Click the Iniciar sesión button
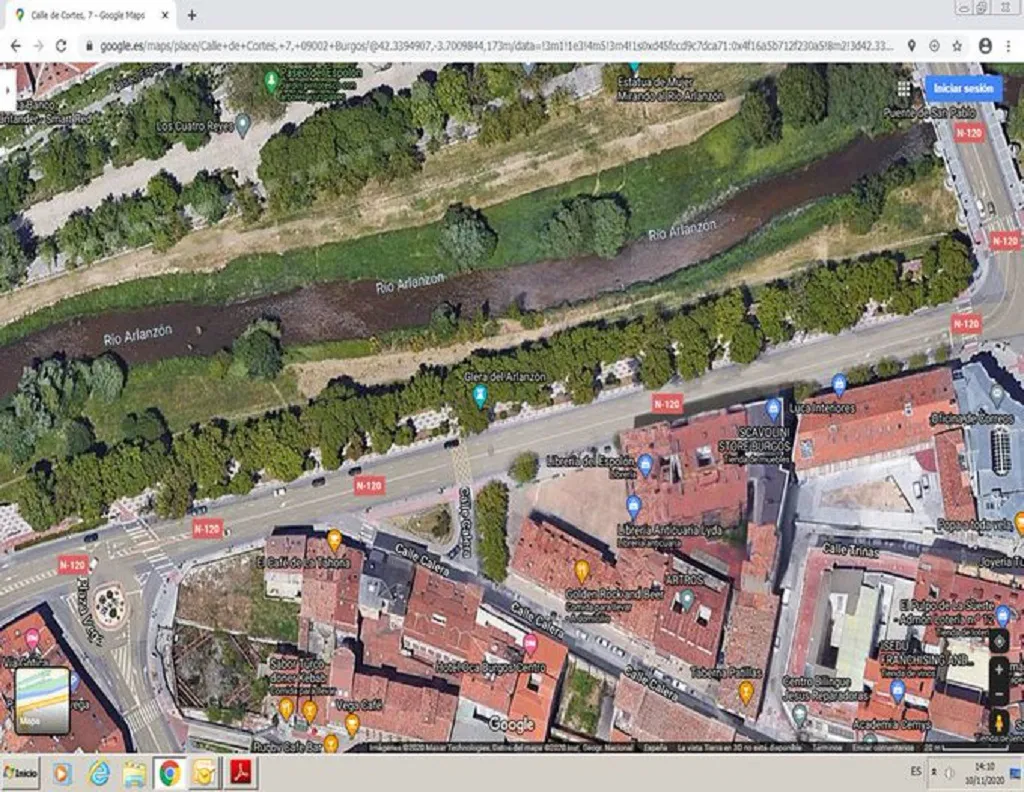Screen dimensions: 1024x792 963,89
